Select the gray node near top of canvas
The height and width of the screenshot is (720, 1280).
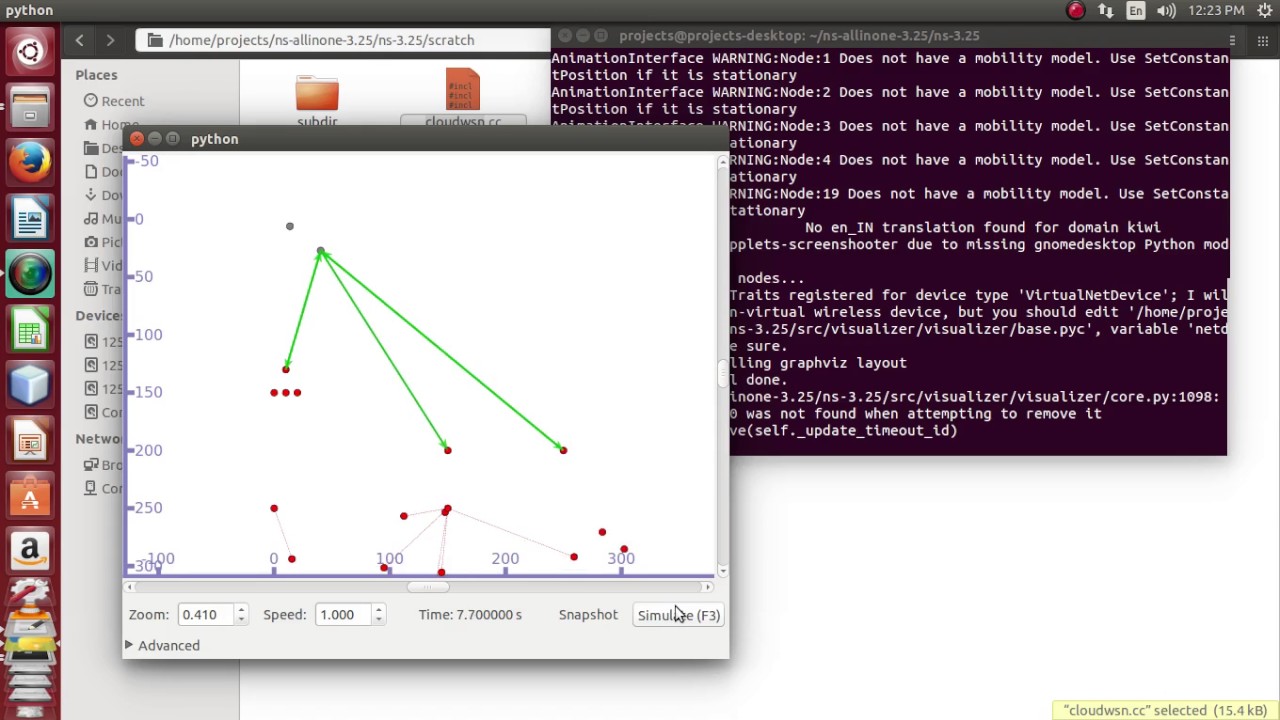290,226
